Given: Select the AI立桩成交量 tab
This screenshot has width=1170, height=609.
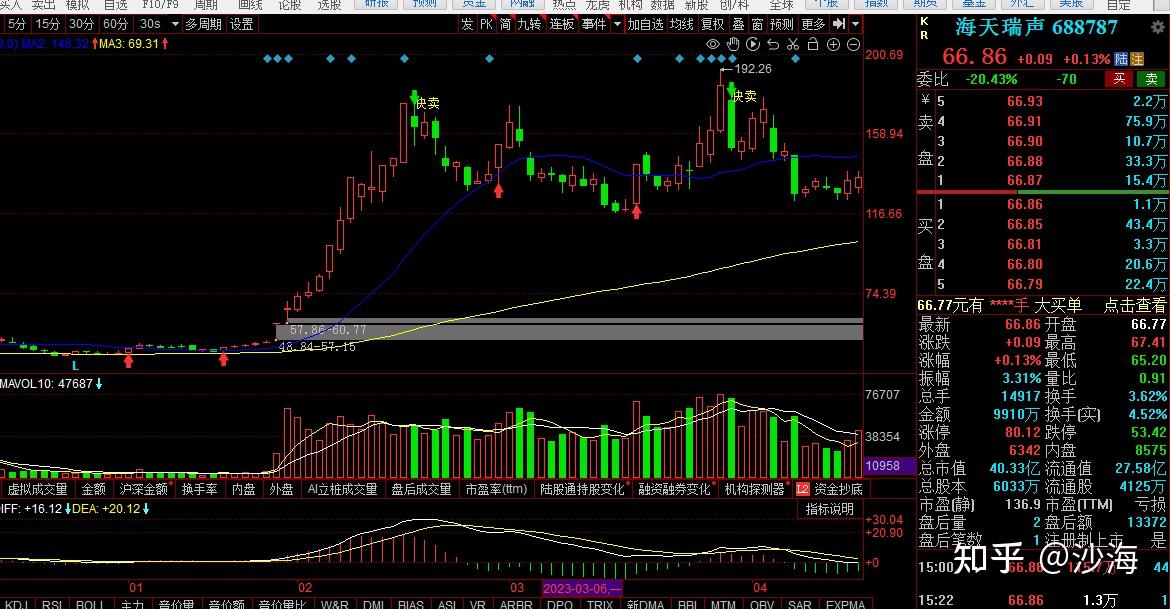Looking at the screenshot, I should [342, 490].
